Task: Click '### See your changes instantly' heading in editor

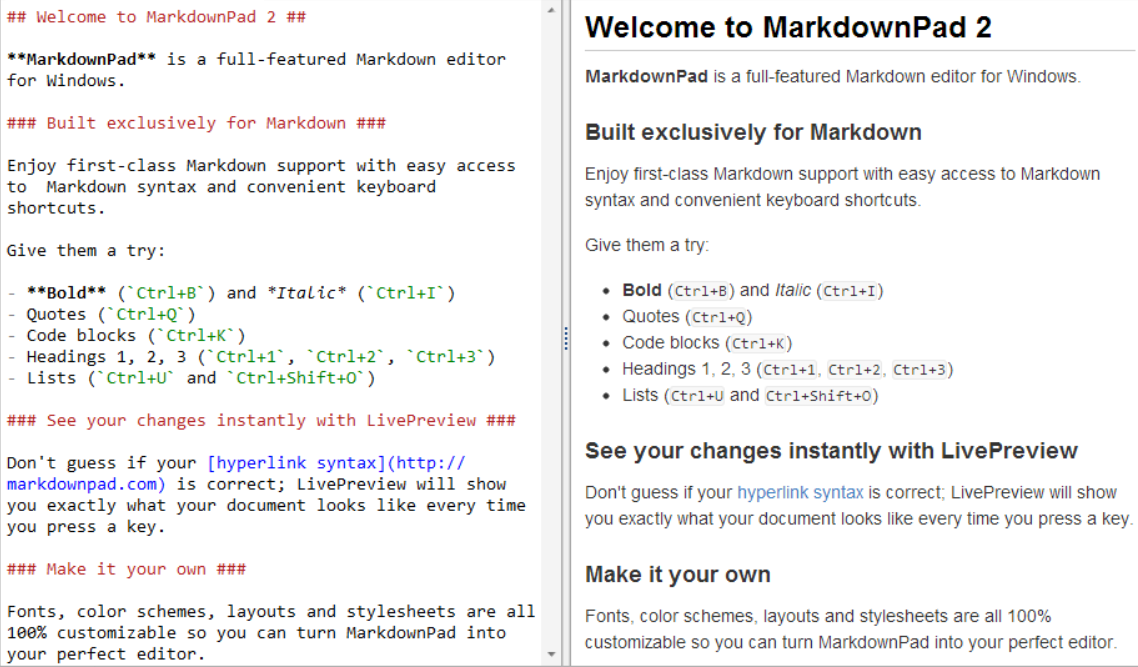Action: coord(261,420)
